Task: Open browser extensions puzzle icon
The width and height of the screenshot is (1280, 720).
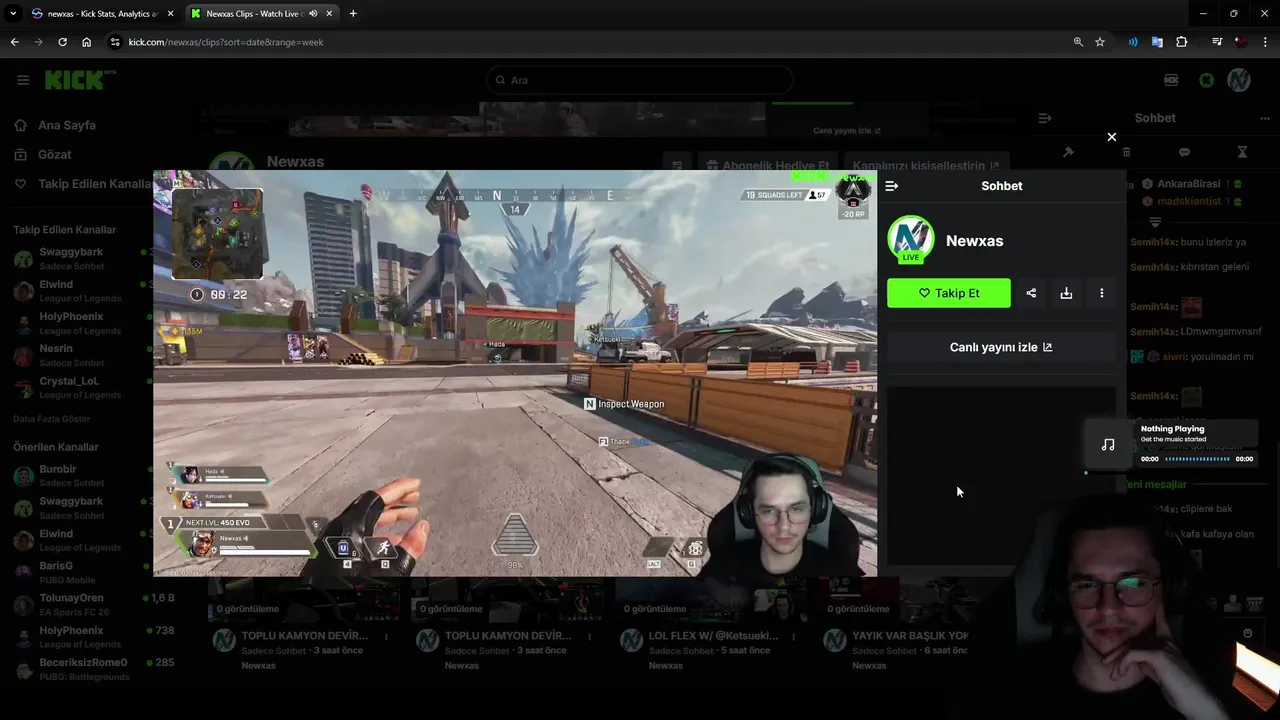Action: coord(1182,42)
